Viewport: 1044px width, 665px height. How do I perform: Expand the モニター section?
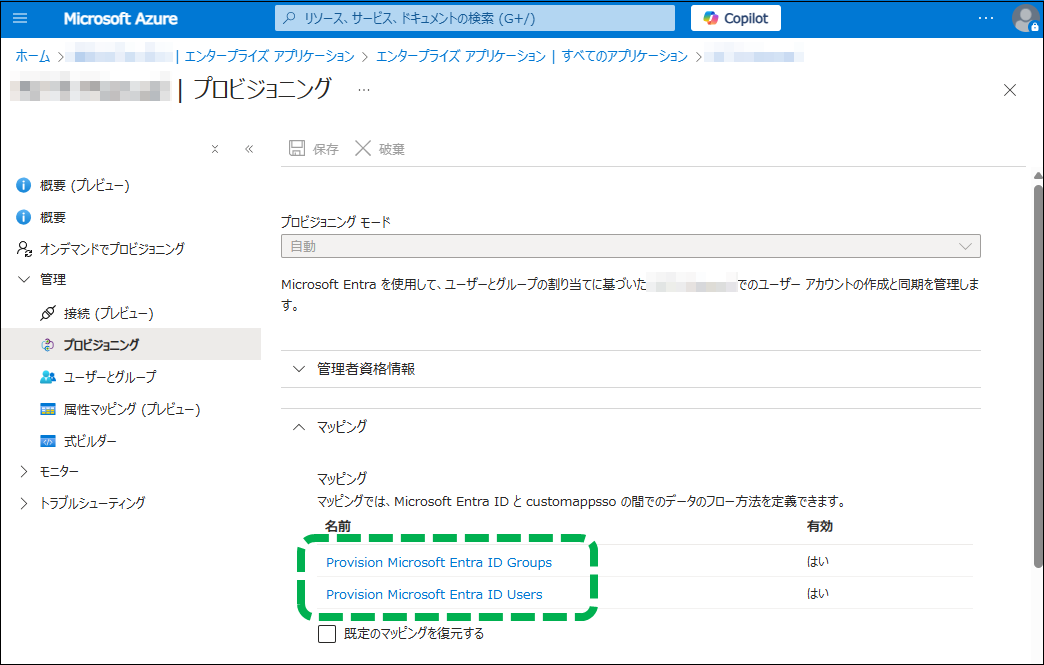click(24, 471)
